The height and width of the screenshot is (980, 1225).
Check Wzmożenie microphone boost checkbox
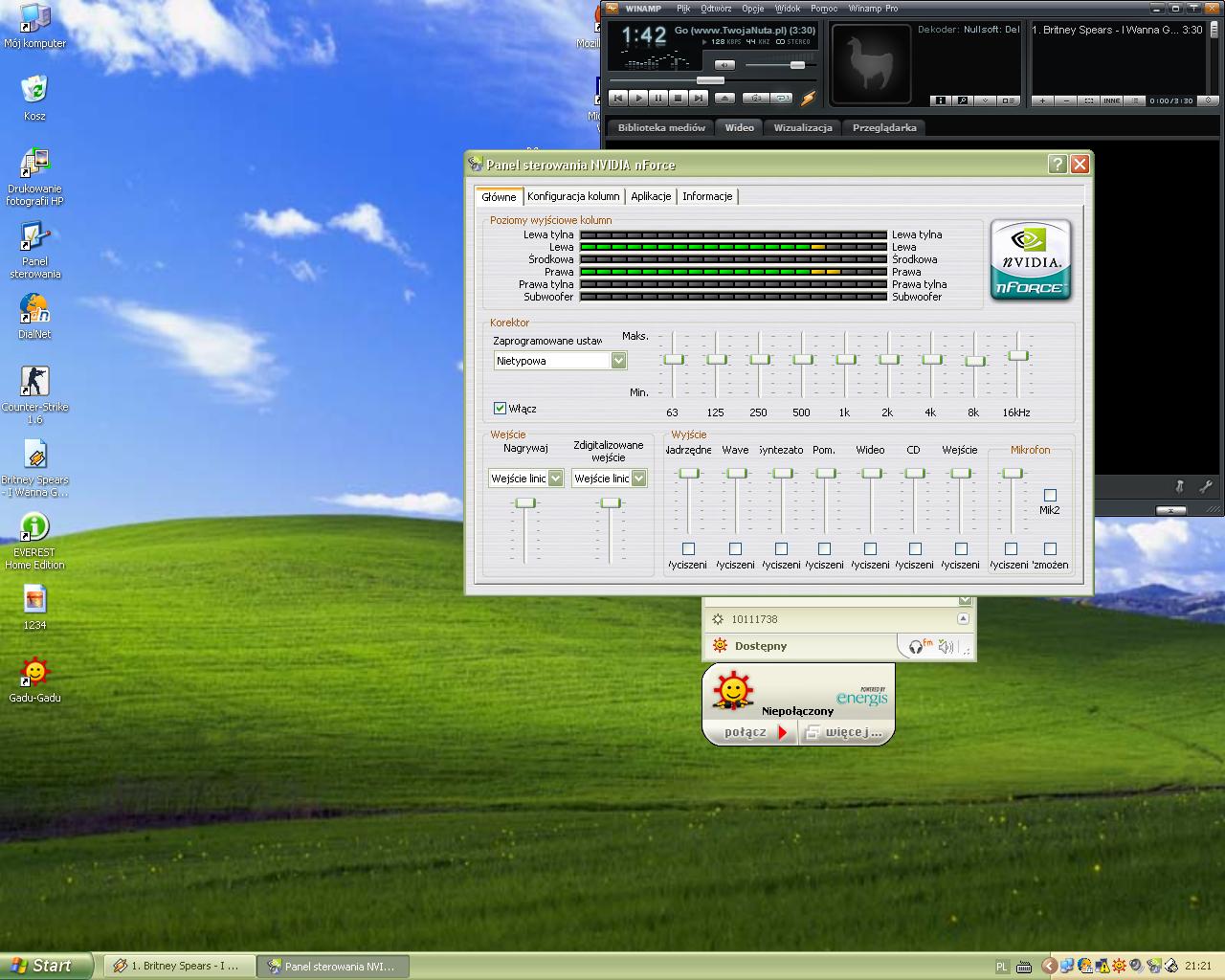coord(1050,548)
